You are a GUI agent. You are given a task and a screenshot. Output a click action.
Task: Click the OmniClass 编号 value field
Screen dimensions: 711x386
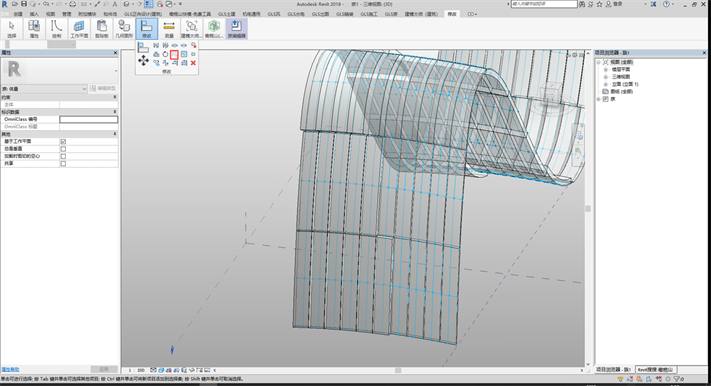pyautogui.click(x=89, y=119)
